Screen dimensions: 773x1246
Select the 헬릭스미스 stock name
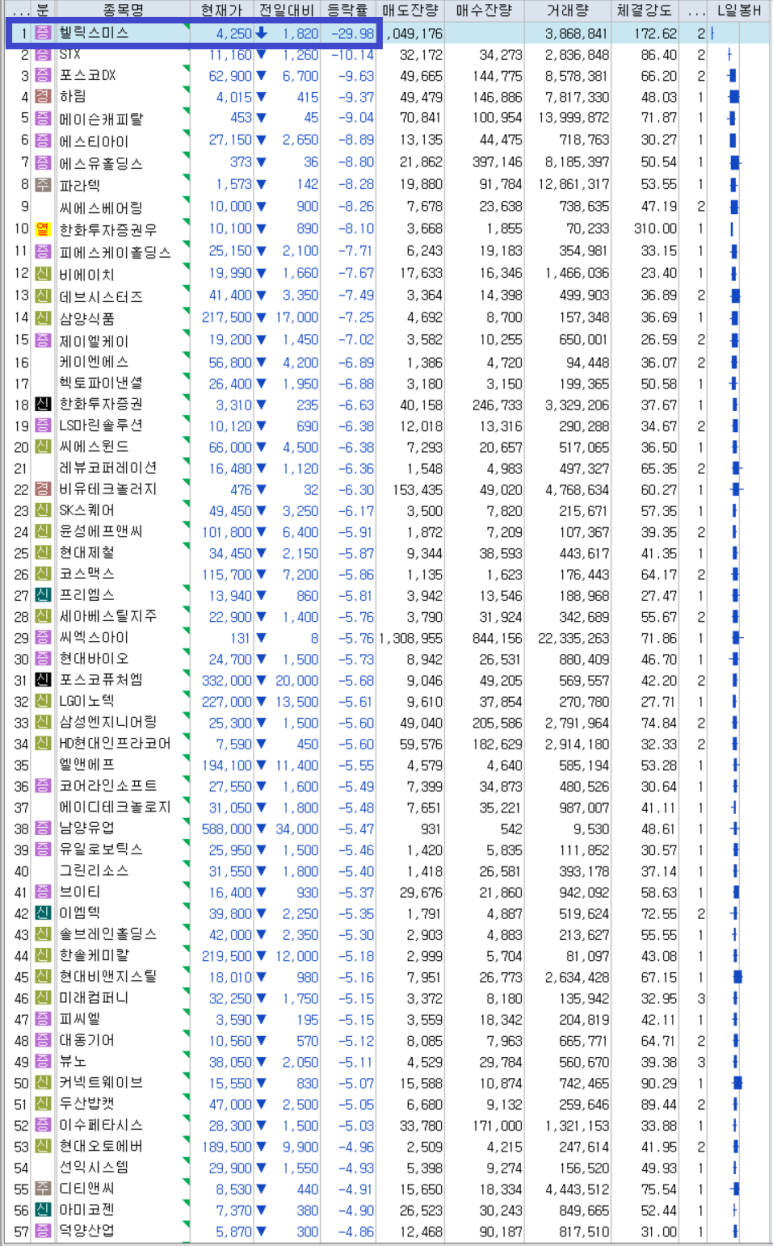coord(93,32)
